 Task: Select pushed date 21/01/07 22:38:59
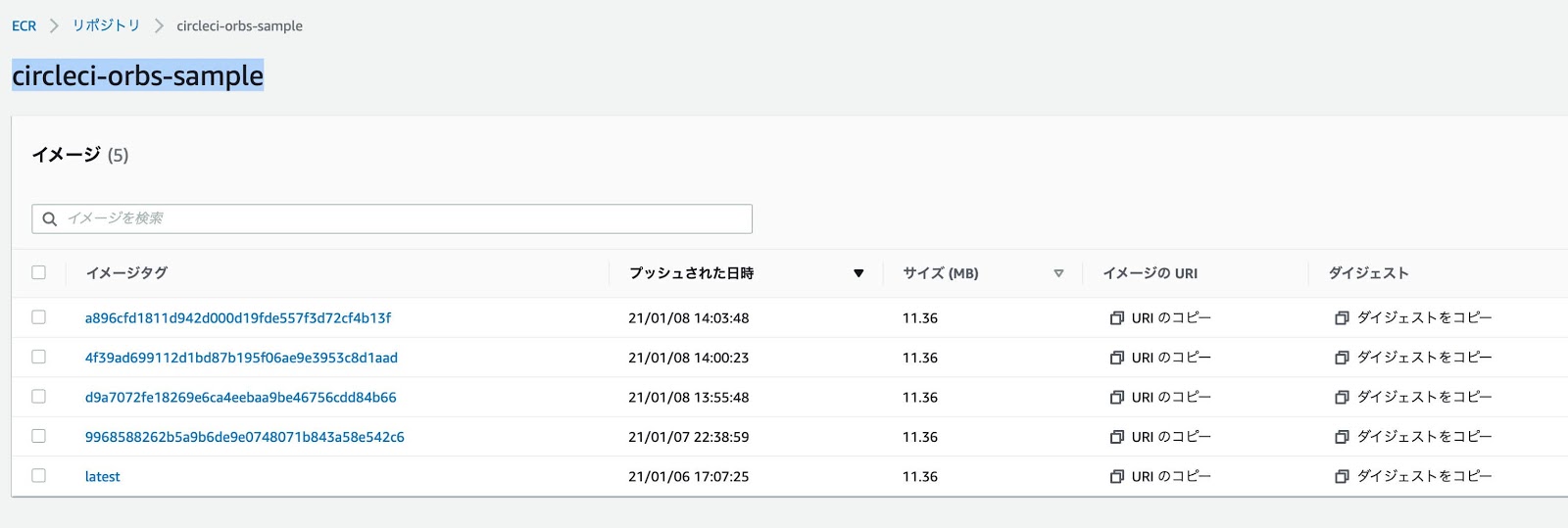coord(689,437)
